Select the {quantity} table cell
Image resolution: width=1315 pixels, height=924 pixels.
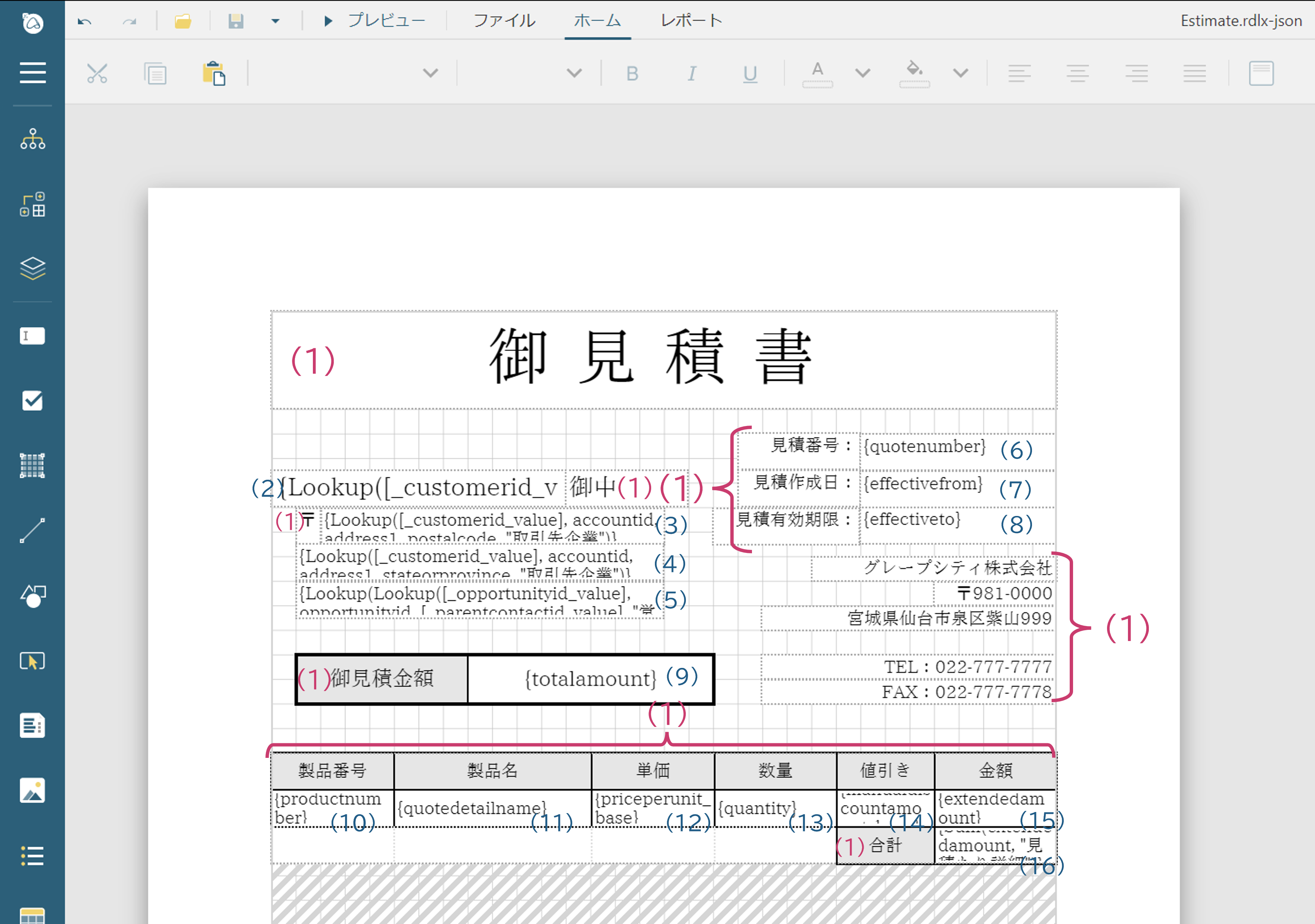click(775, 808)
